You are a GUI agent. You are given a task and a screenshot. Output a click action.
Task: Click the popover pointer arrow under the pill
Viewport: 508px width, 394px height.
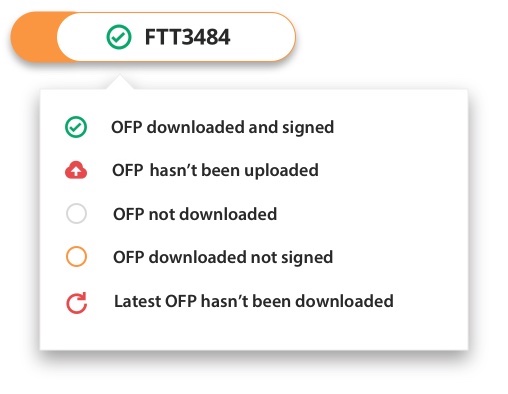[119, 82]
